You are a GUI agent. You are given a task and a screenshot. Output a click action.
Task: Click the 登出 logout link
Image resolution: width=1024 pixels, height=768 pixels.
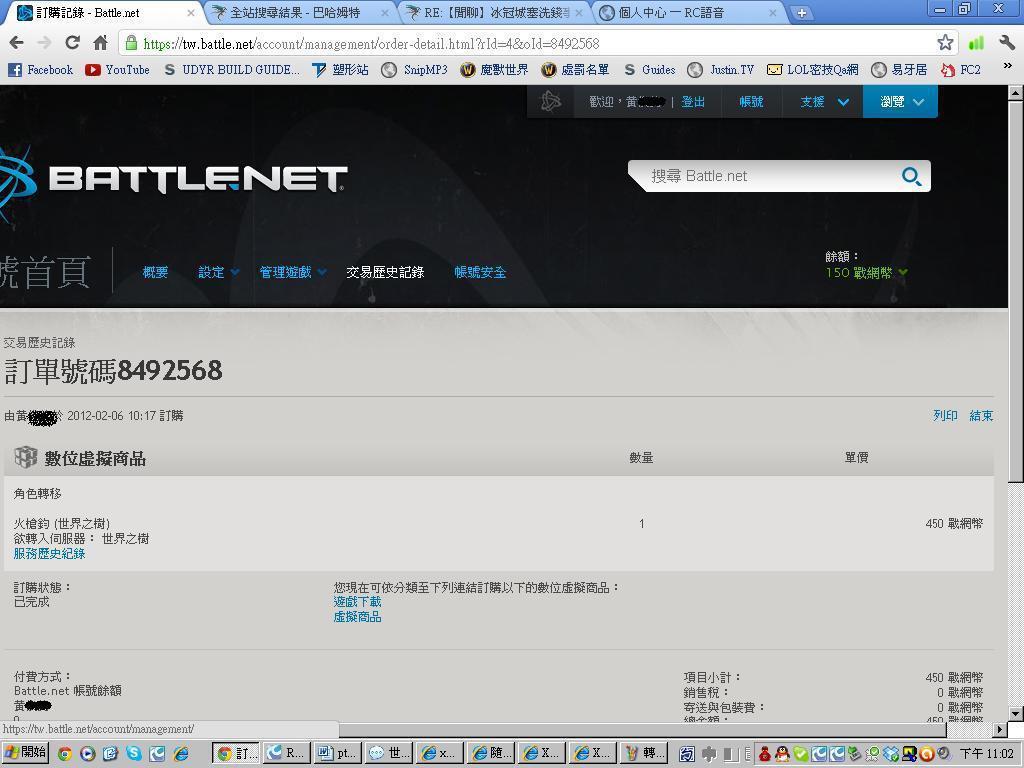(x=693, y=102)
